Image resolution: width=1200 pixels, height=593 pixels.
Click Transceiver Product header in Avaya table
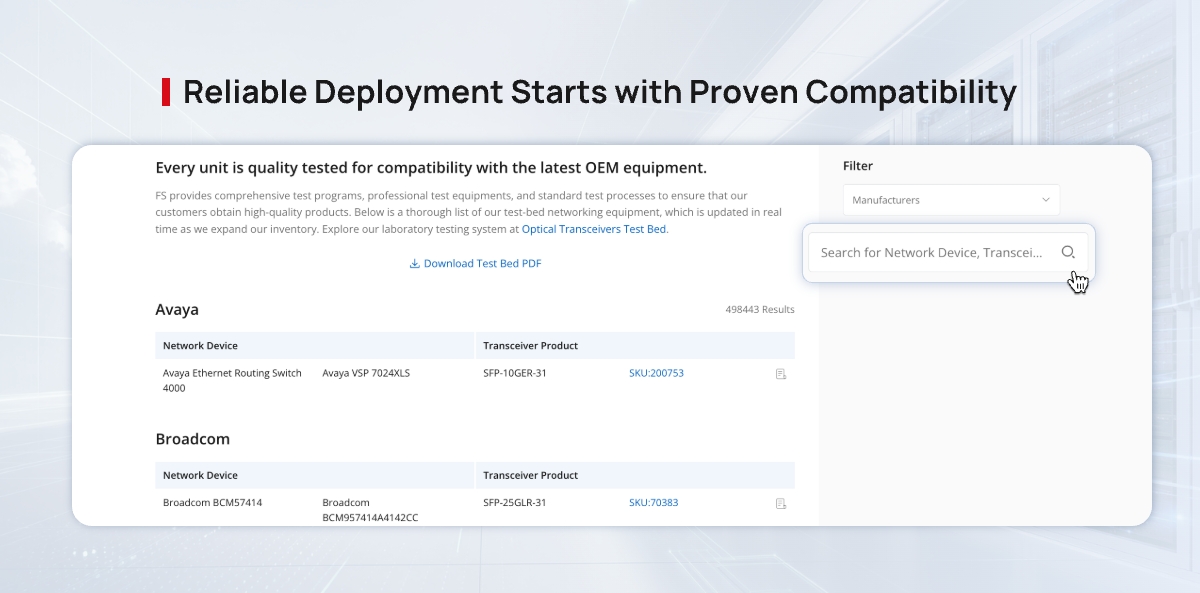click(531, 346)
